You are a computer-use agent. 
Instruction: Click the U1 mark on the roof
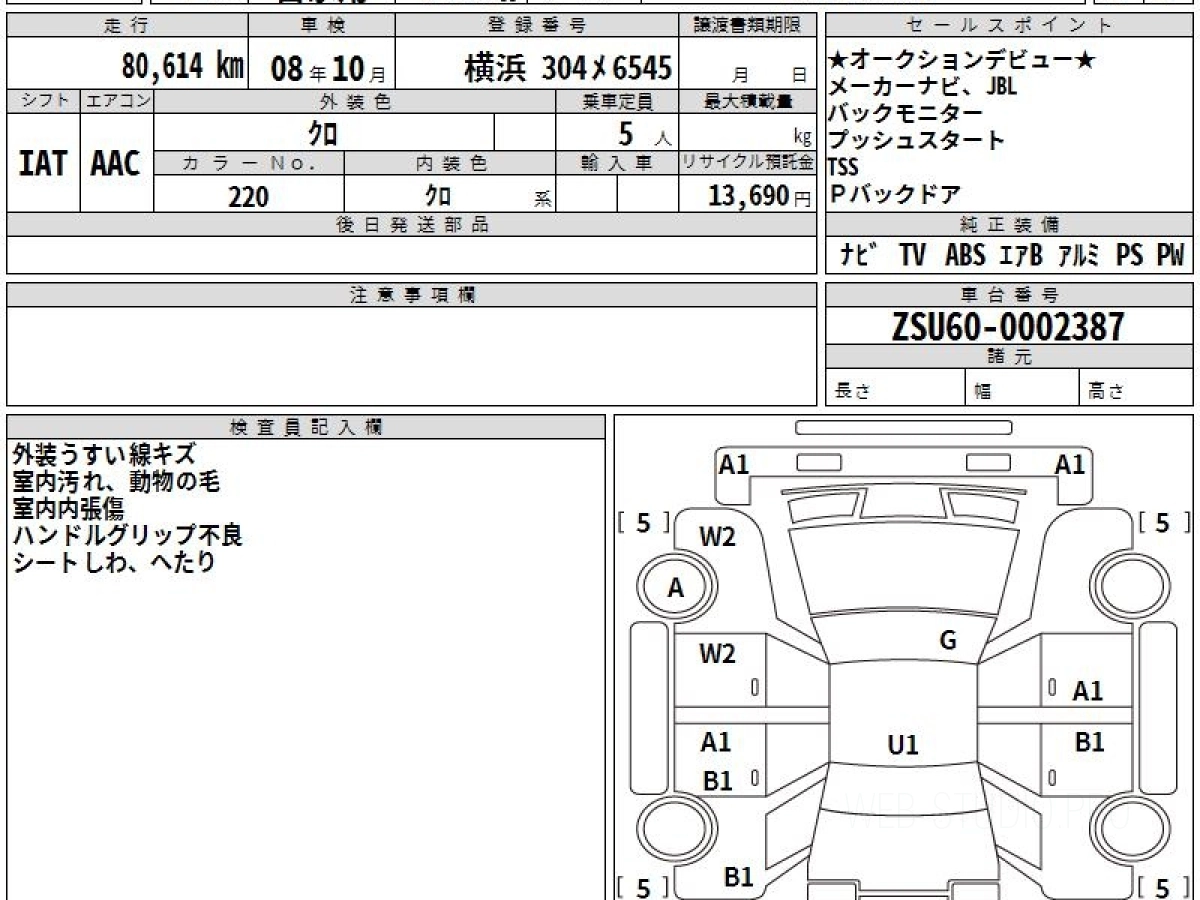(903, 745)
